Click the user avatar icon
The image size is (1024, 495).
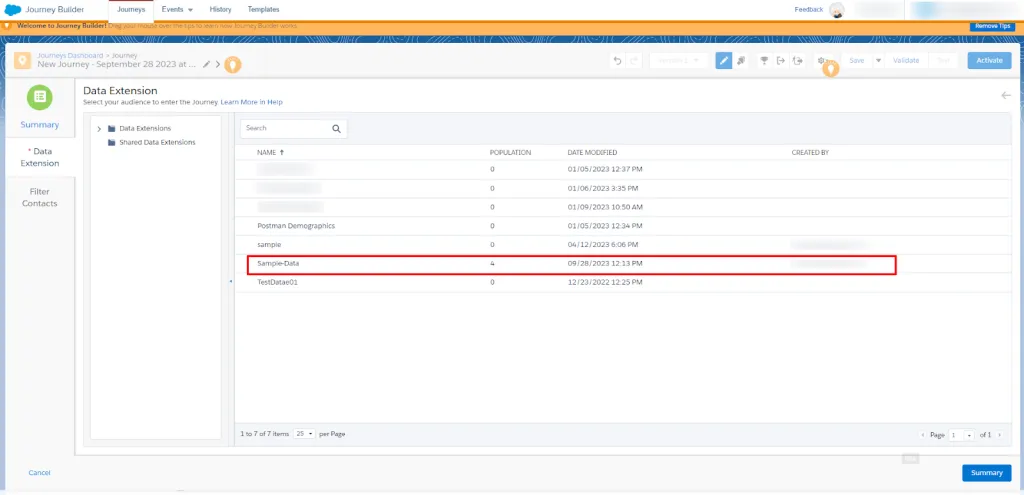[x=837, y=10]
